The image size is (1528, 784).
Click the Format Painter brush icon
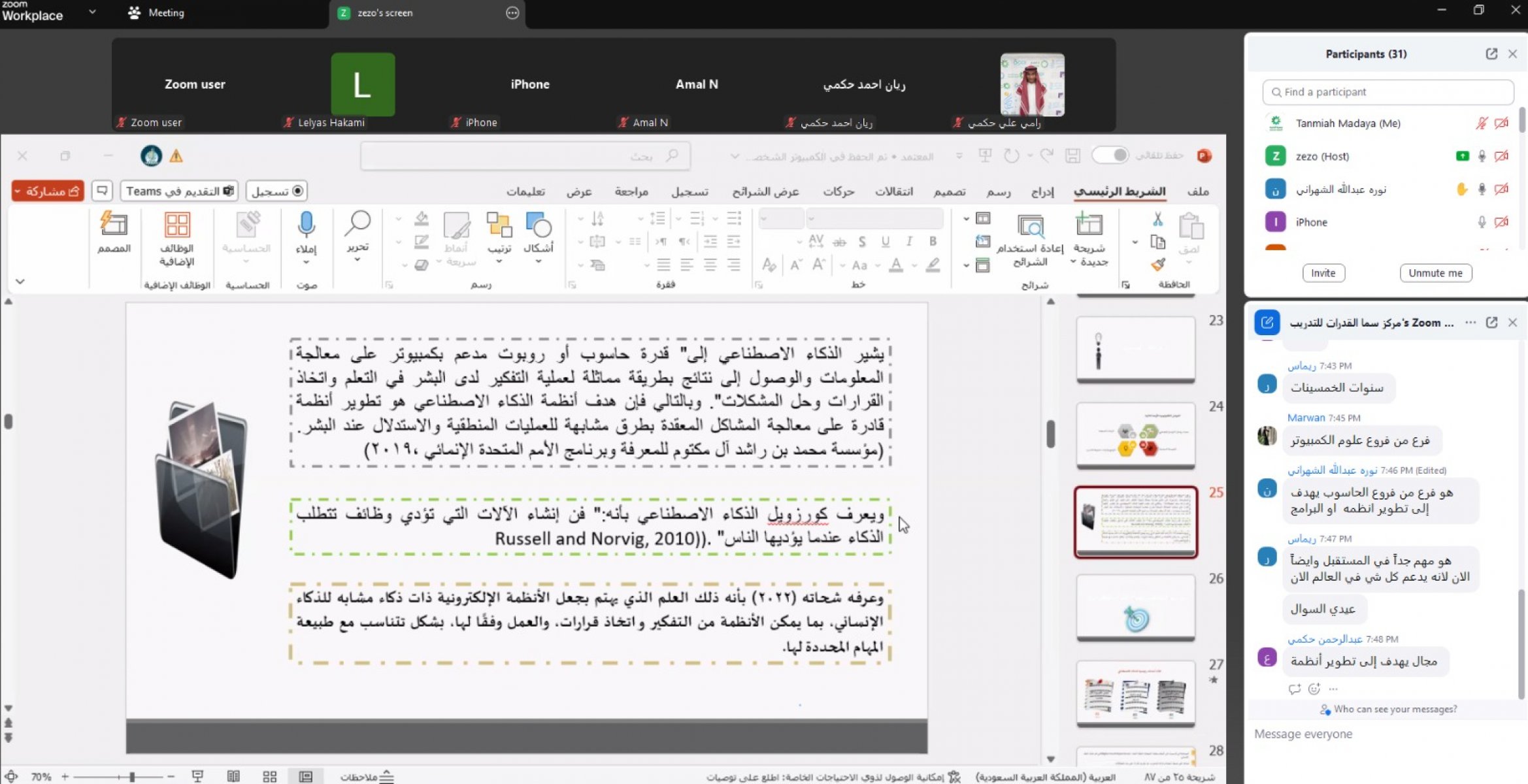point(1157,265)
